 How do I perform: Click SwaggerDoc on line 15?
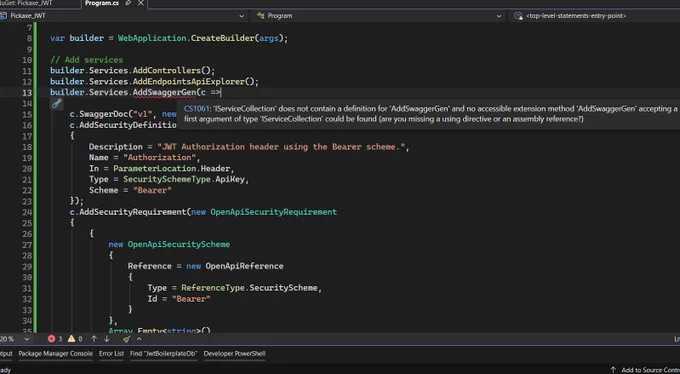(x=104, y=114)
